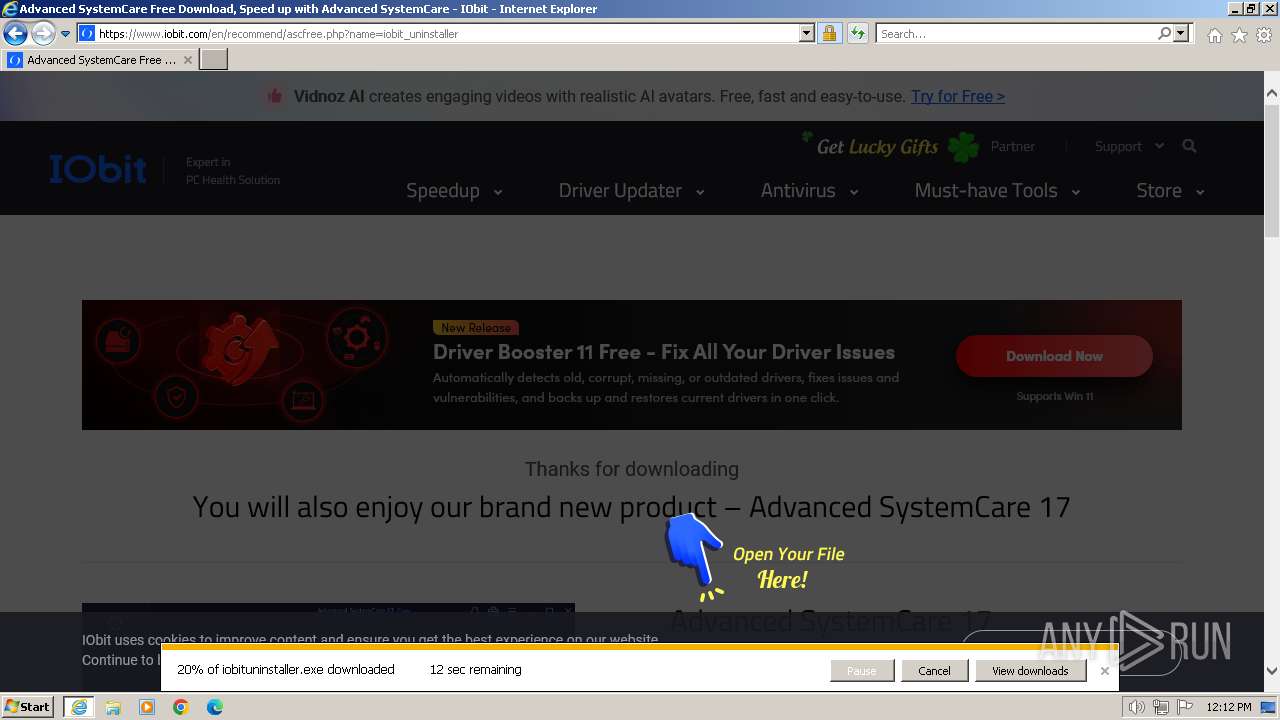Click the 12:12 PM clock
Viewport: 1280px width, 720px height.
(1229, 707)
